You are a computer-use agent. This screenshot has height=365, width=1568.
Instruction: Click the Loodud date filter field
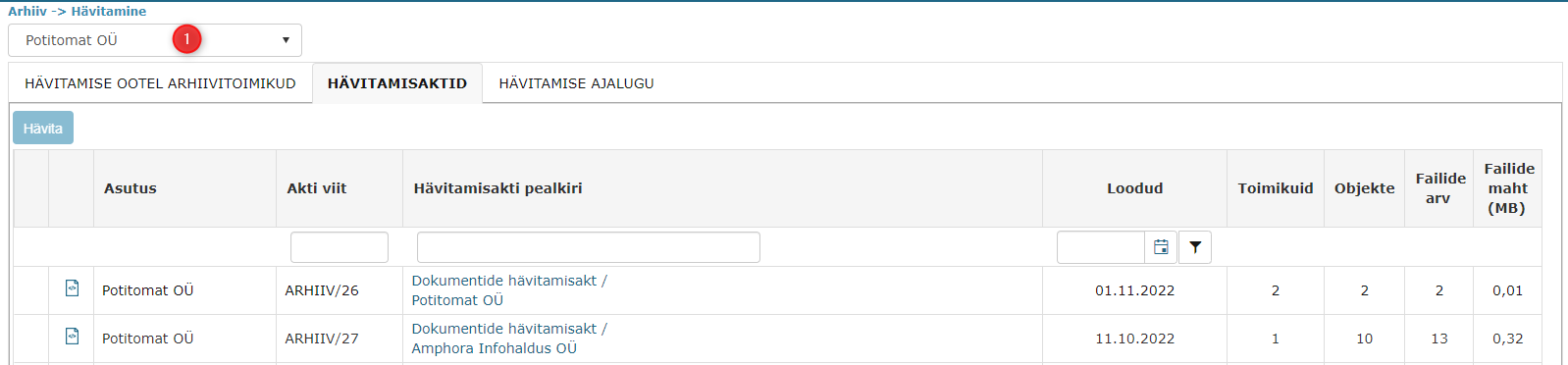[1101, 247]
